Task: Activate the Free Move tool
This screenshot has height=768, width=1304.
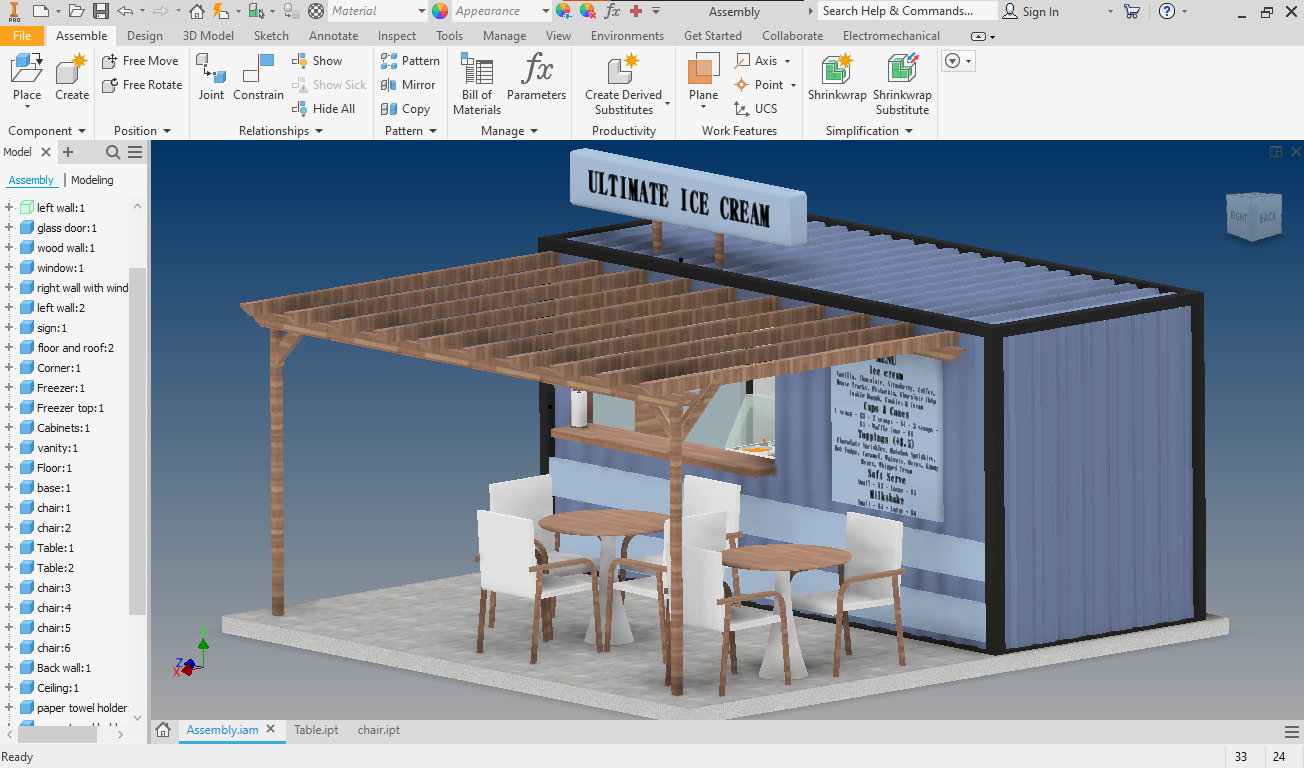Action: [x=140, y=61]
